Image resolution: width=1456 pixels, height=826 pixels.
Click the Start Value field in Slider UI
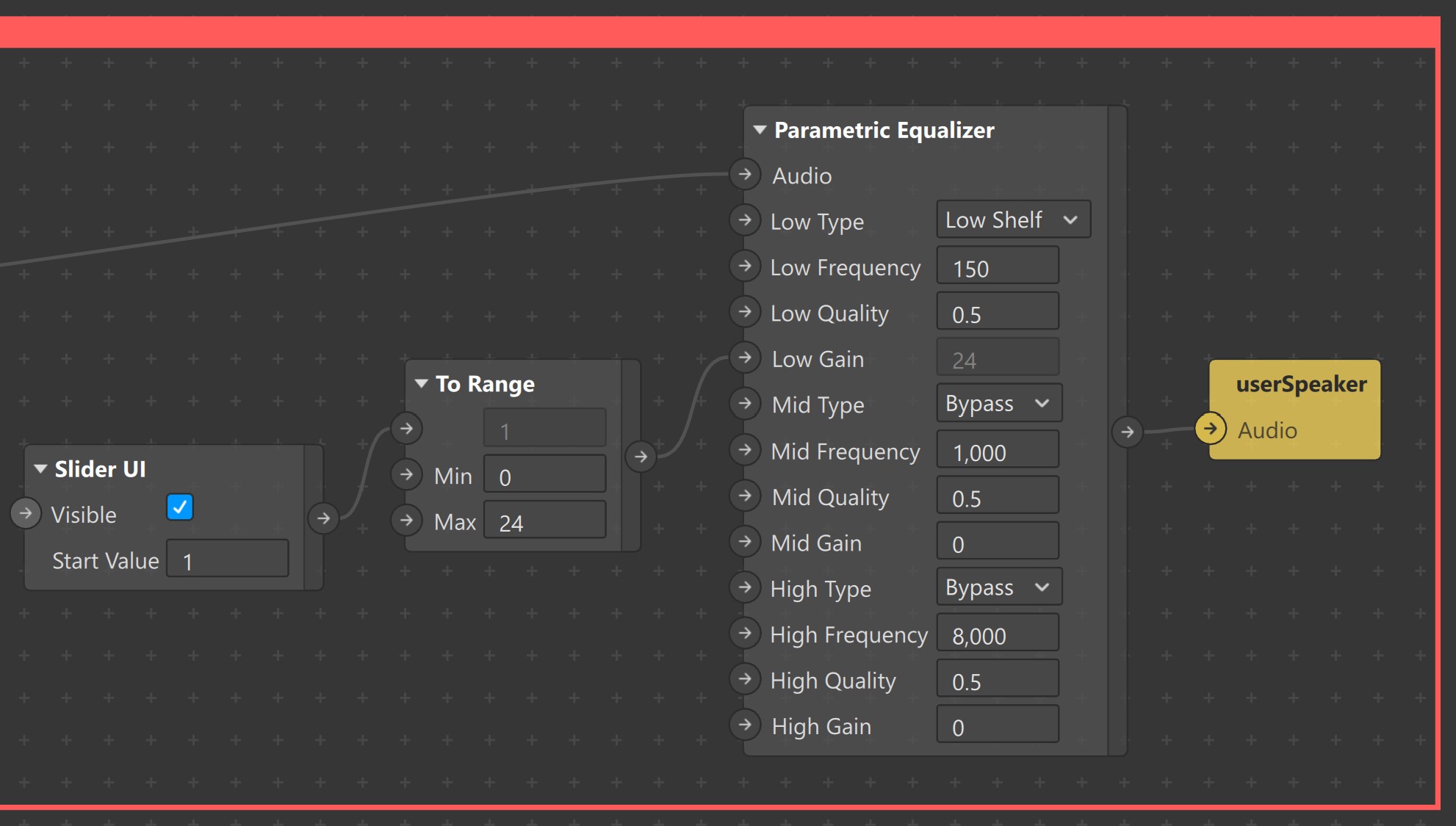pyautogui.click(x=228, y=559)
